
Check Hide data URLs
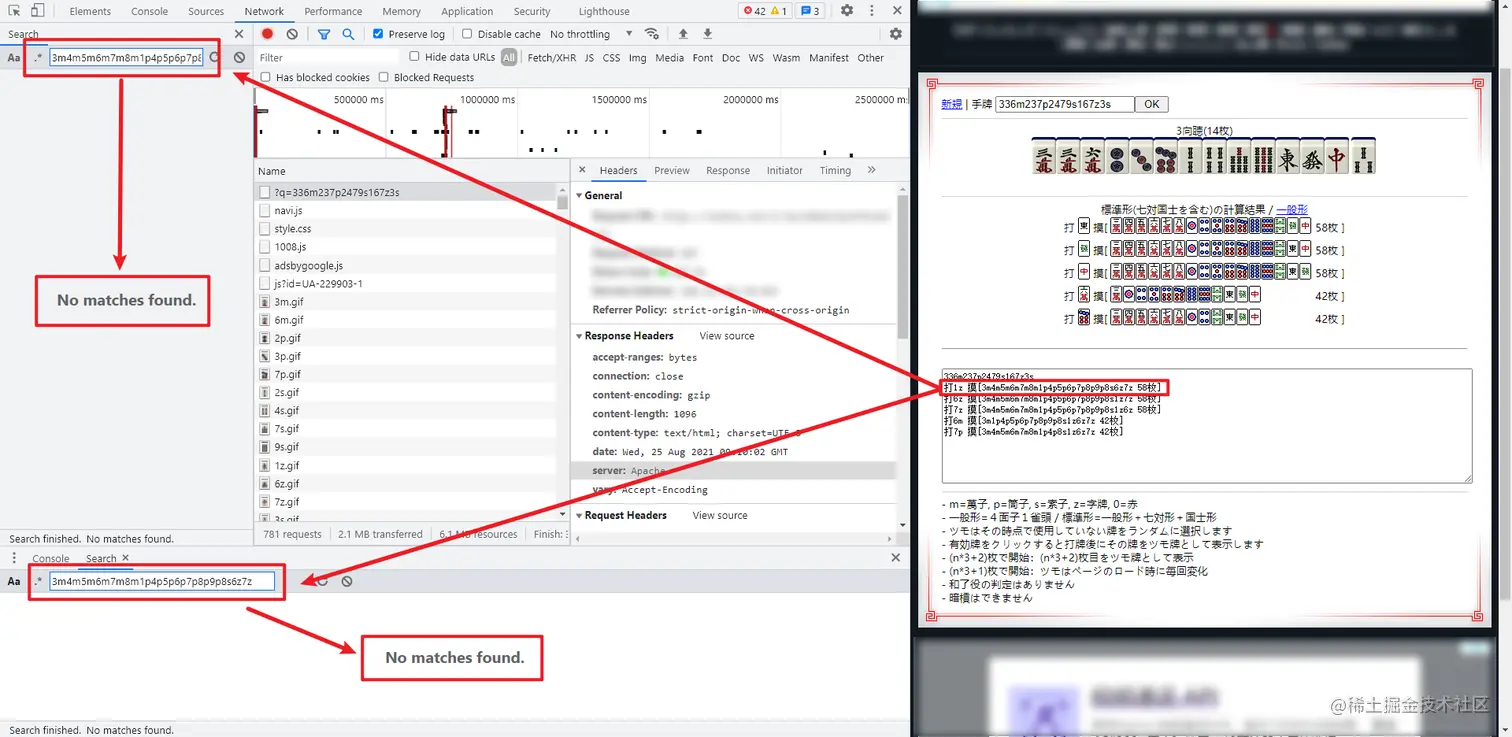pyautogui.click(x=414, y=57)
